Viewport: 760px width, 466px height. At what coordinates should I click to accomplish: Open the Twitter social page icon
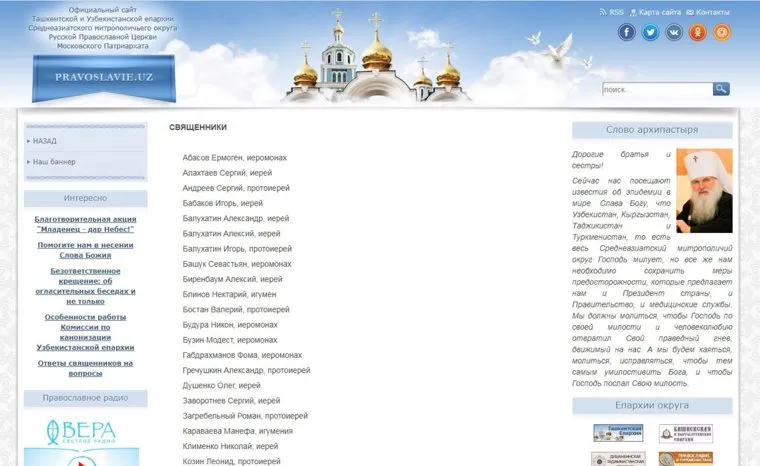point(651,32)
